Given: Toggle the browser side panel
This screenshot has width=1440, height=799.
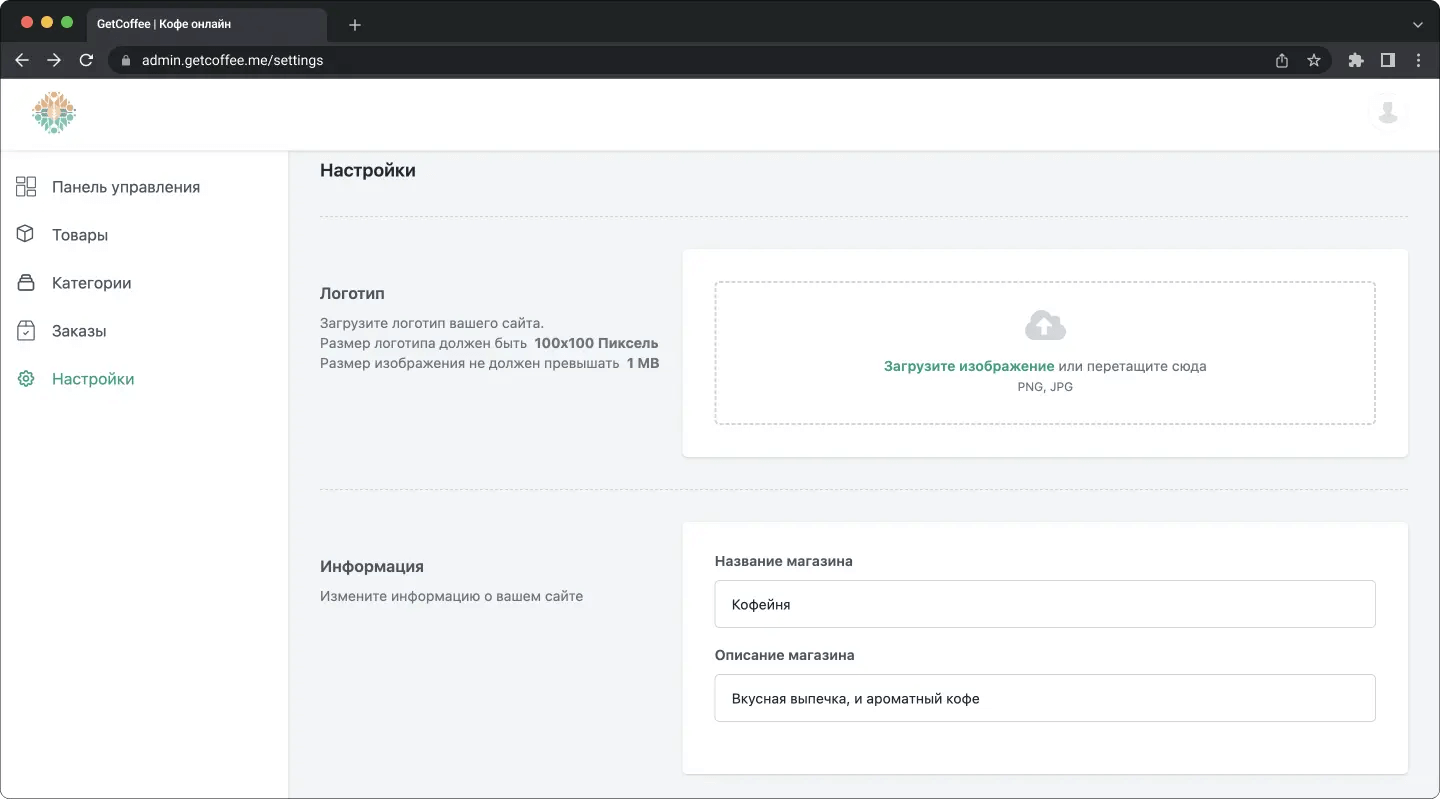Looking at the screenshot, I should (1388, 60).
